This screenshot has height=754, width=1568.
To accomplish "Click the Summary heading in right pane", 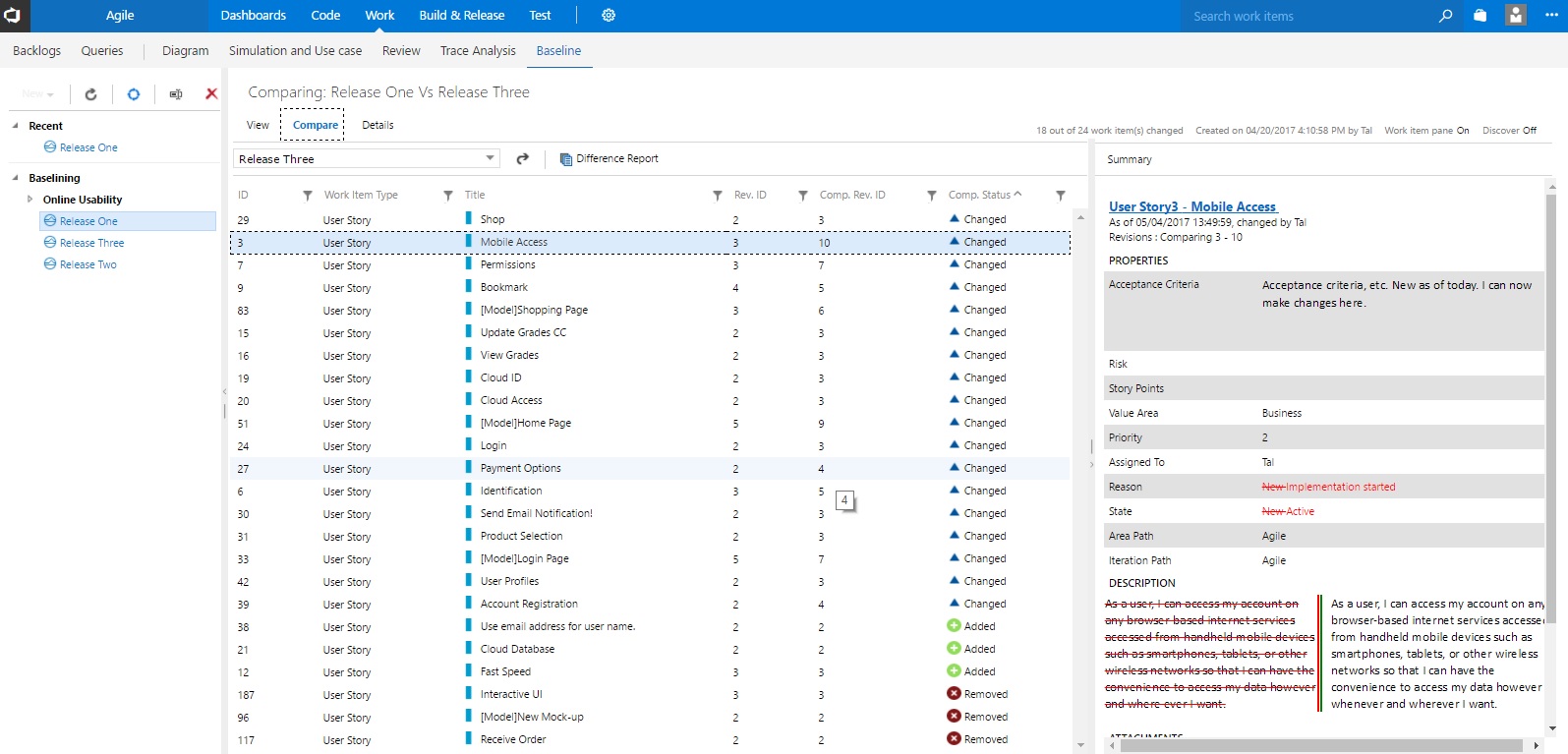I will point(1130,159).
